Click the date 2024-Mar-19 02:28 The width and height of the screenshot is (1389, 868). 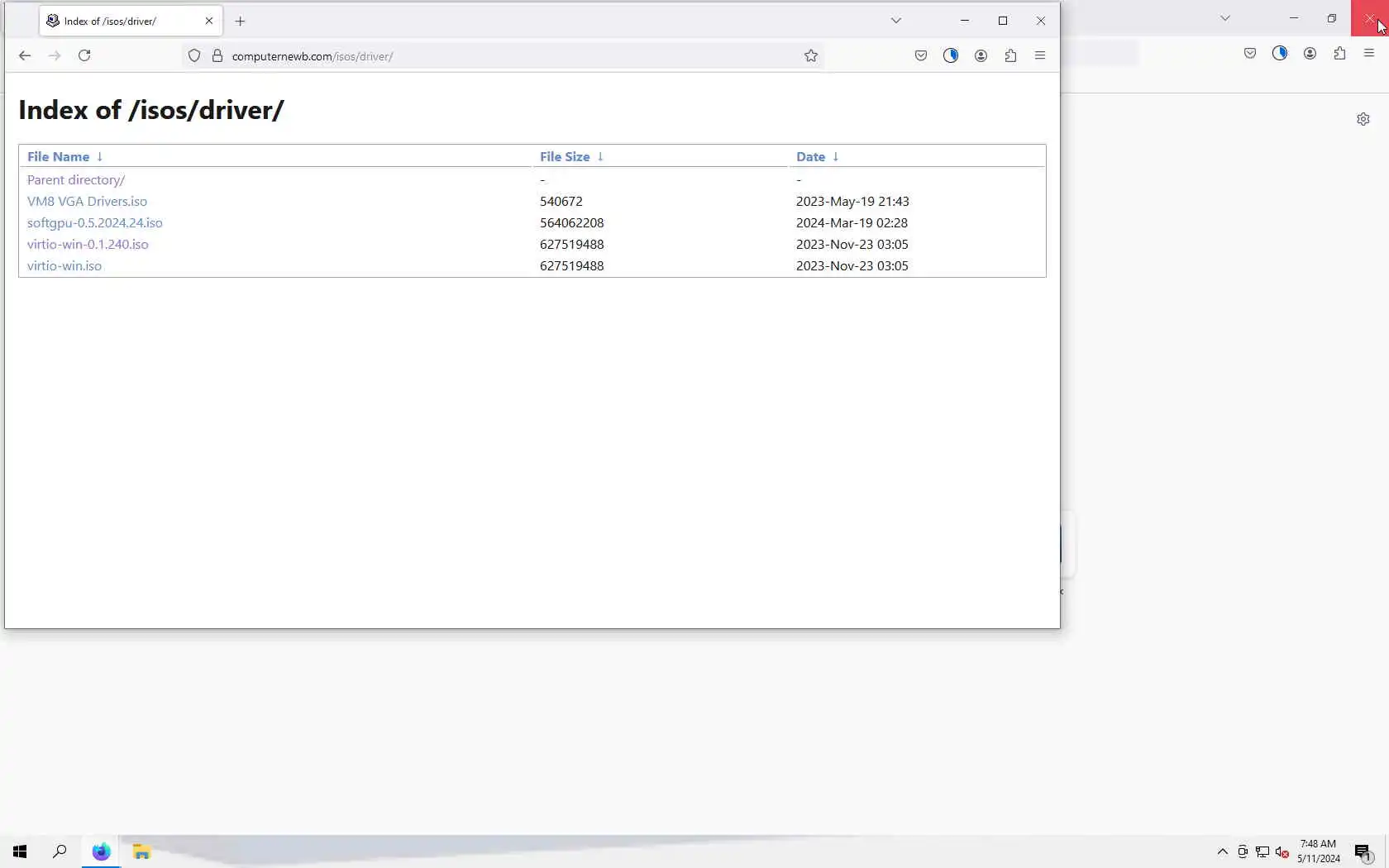(852, 222)
